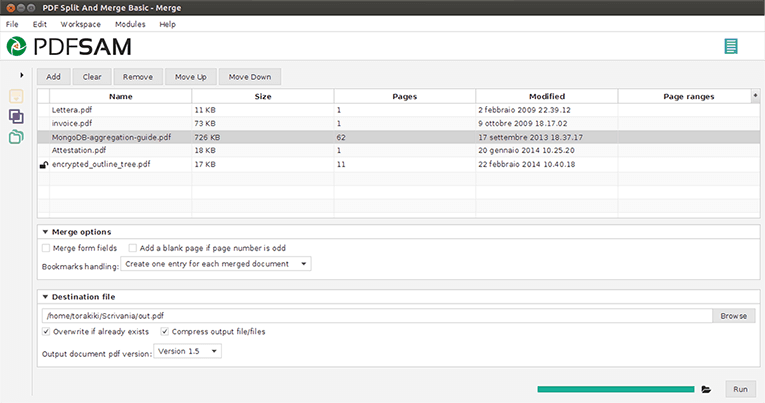This screenshot has width=765, height=403.
Task: Open the log viewer icon at top right
Action: pyautogui.click(x=732, y=46)
